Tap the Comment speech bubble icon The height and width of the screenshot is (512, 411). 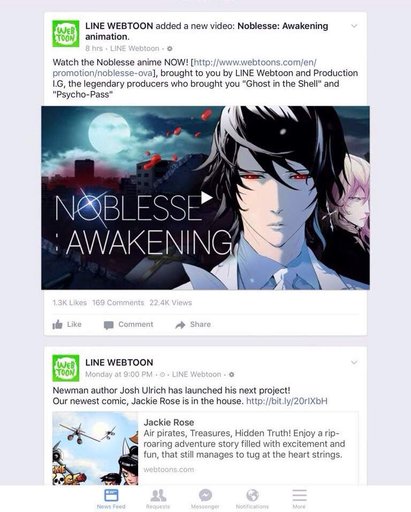109,325
